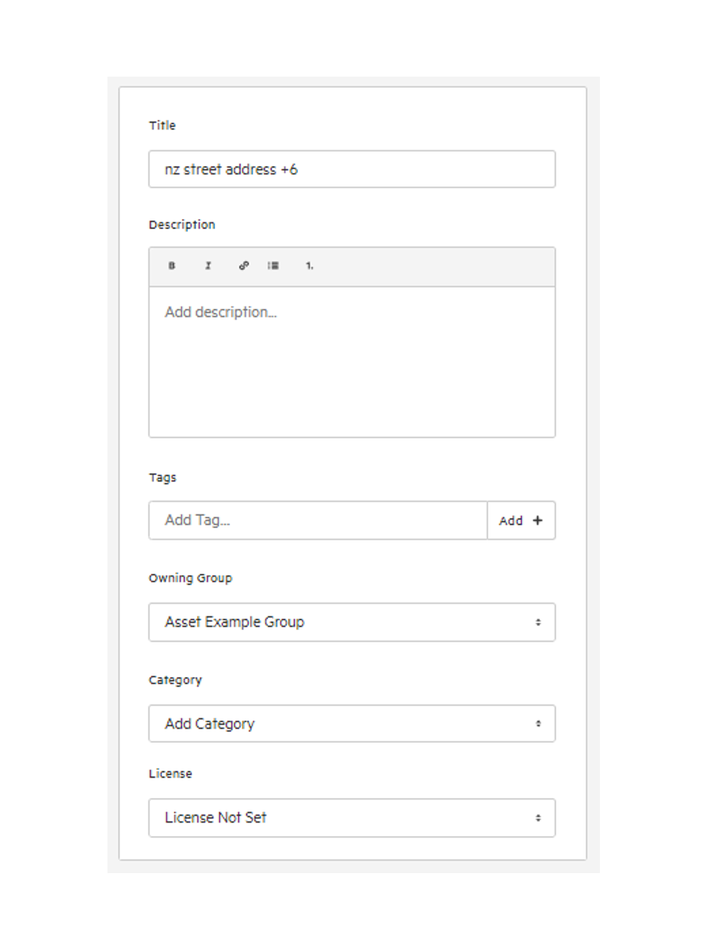Expand the Add Category dropdown
The height and width of the screenshot is (949, 720).
click(x=352, y=724)
